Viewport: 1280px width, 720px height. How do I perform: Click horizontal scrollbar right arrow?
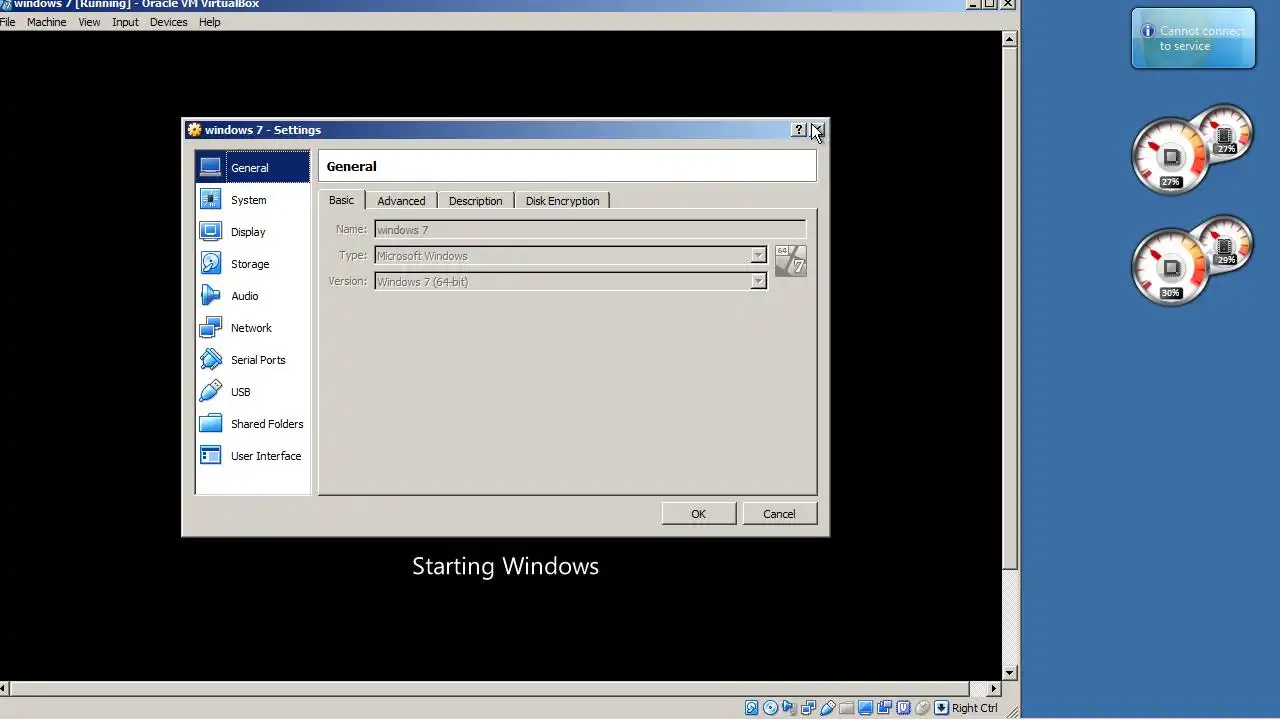pos(993,689)
